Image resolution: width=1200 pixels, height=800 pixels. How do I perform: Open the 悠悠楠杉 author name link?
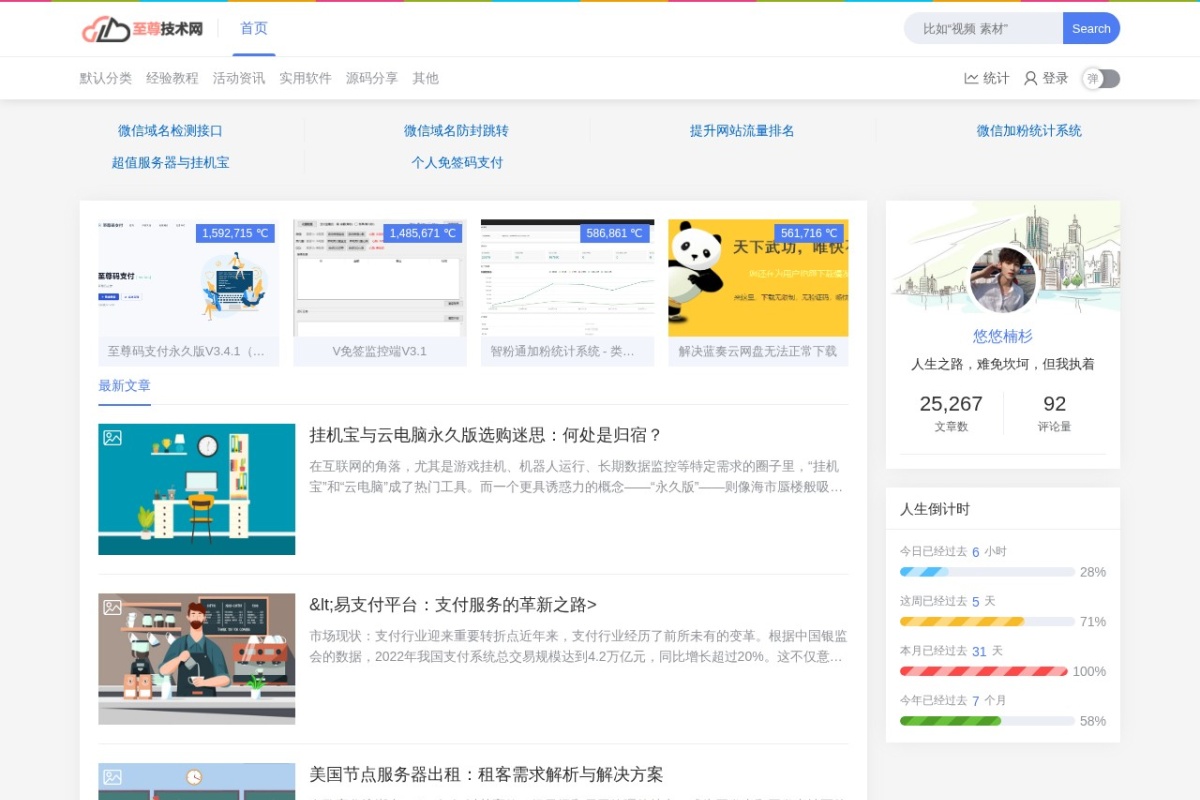[1003, 336]
